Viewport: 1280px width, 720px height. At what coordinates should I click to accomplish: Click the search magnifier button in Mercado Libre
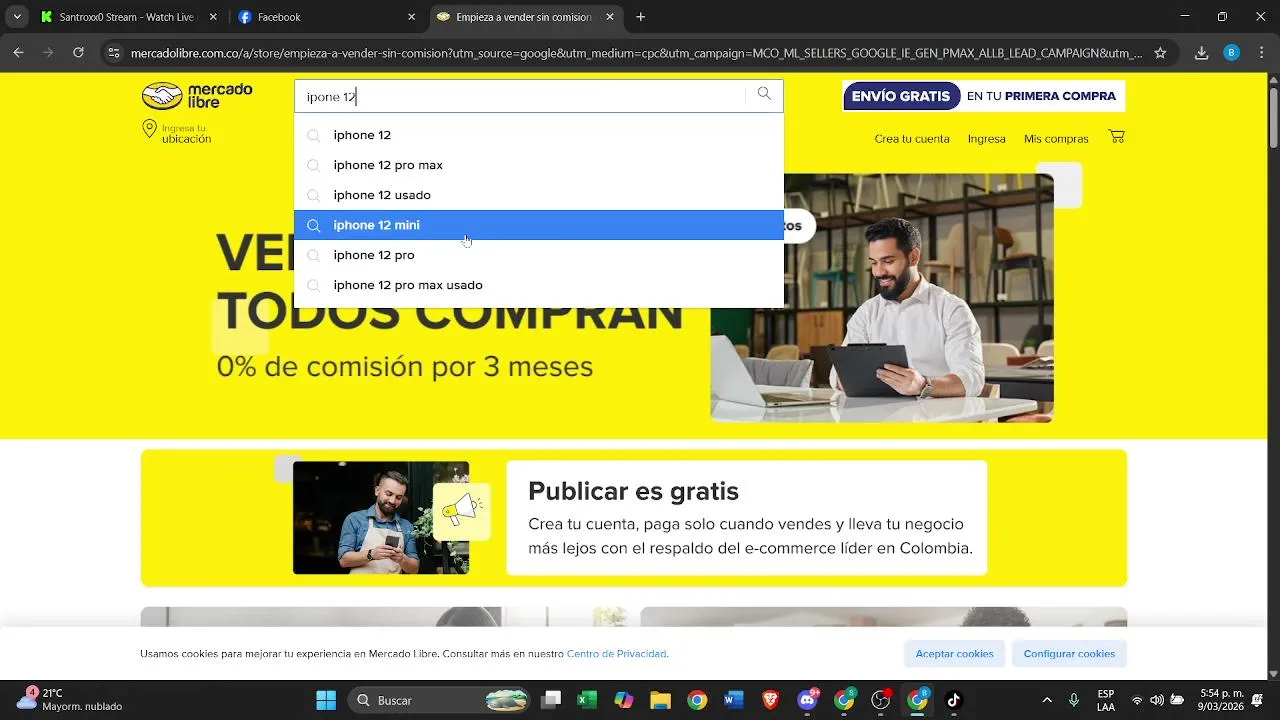pyautogui.click(x=764, y=94)
